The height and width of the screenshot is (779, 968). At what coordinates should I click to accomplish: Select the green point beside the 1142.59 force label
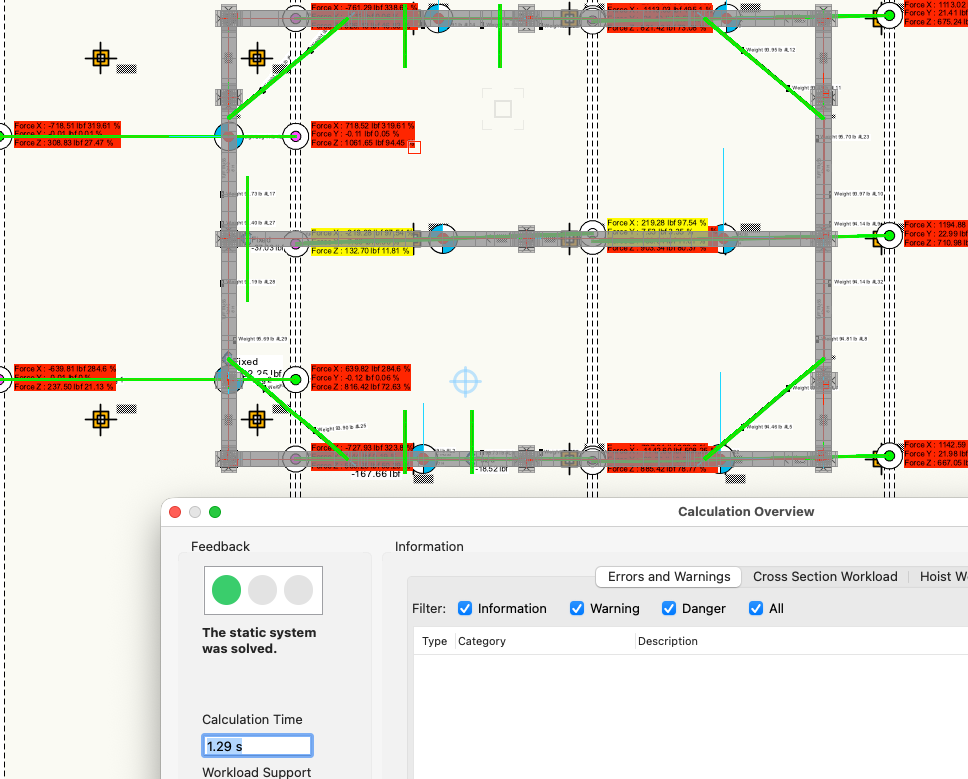[x=888, y=456]
